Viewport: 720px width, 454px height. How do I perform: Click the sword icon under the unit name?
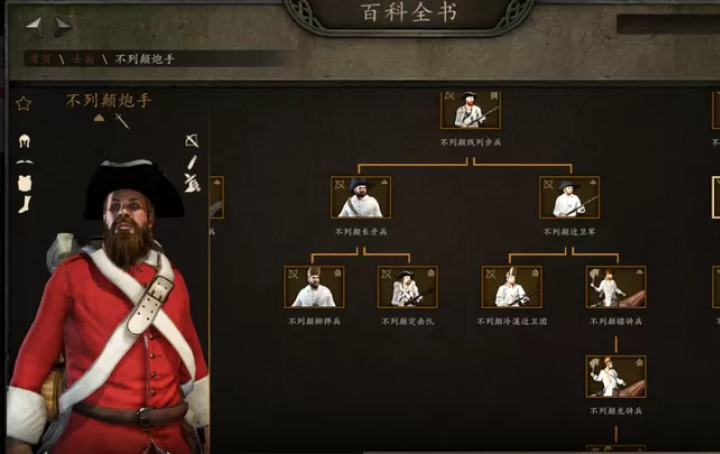(x=122, y=121)
